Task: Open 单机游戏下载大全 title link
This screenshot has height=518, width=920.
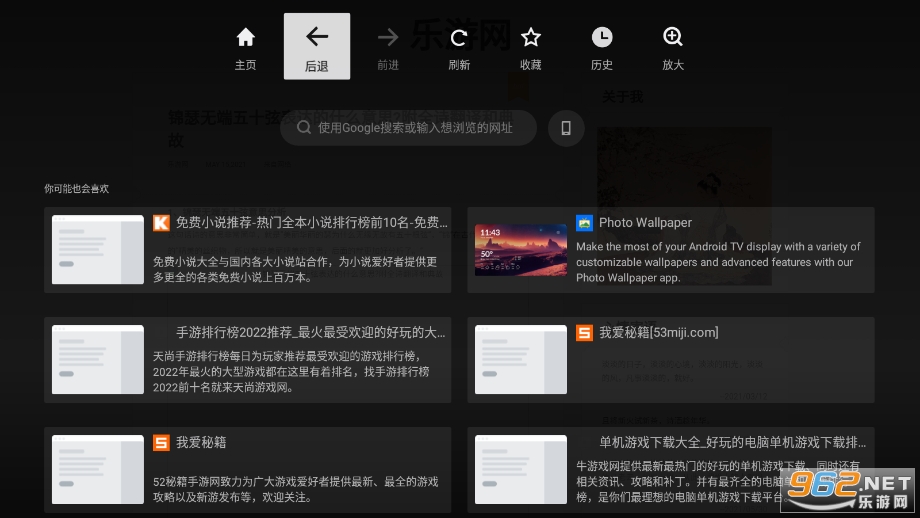Action: pyautogui.click(x=732, y=442)
